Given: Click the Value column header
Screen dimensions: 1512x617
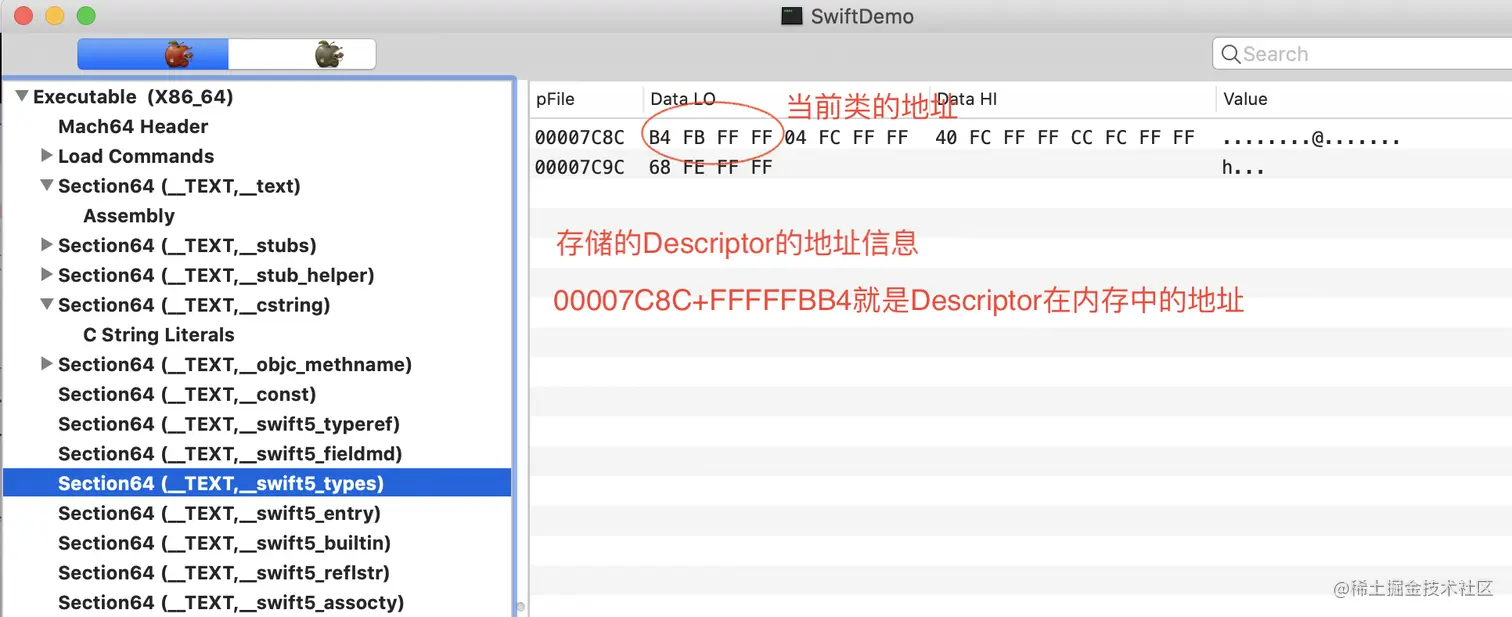Looking at the screenshot, I should point(1245,99).
